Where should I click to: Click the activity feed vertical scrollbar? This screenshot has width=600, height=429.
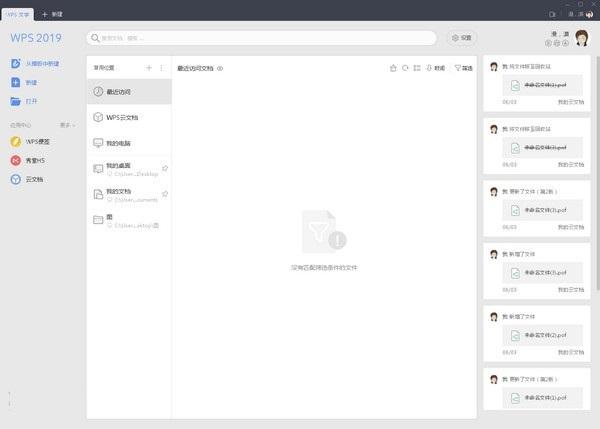point(598,172)
